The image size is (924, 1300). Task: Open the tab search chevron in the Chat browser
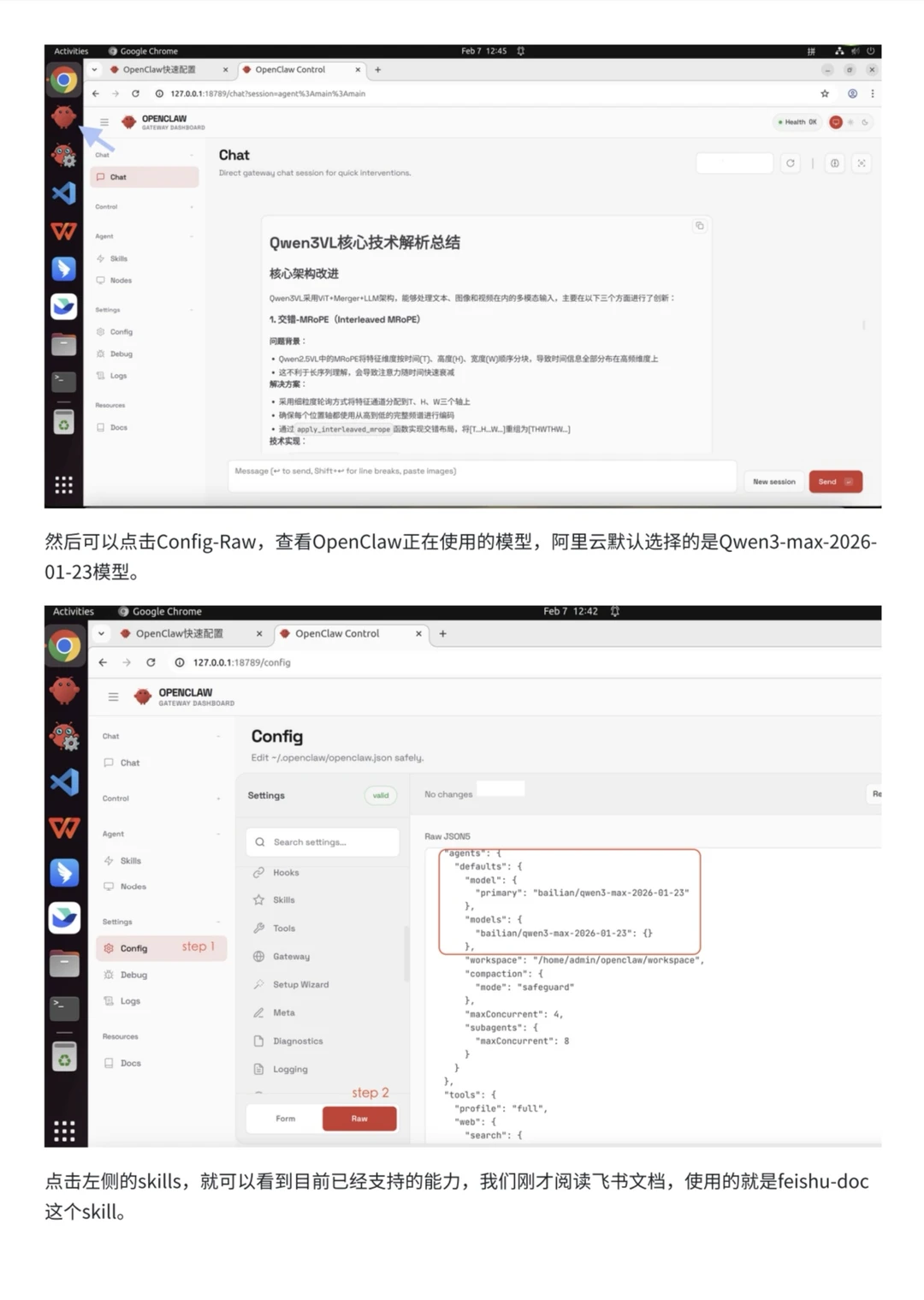tap(94, 70)
